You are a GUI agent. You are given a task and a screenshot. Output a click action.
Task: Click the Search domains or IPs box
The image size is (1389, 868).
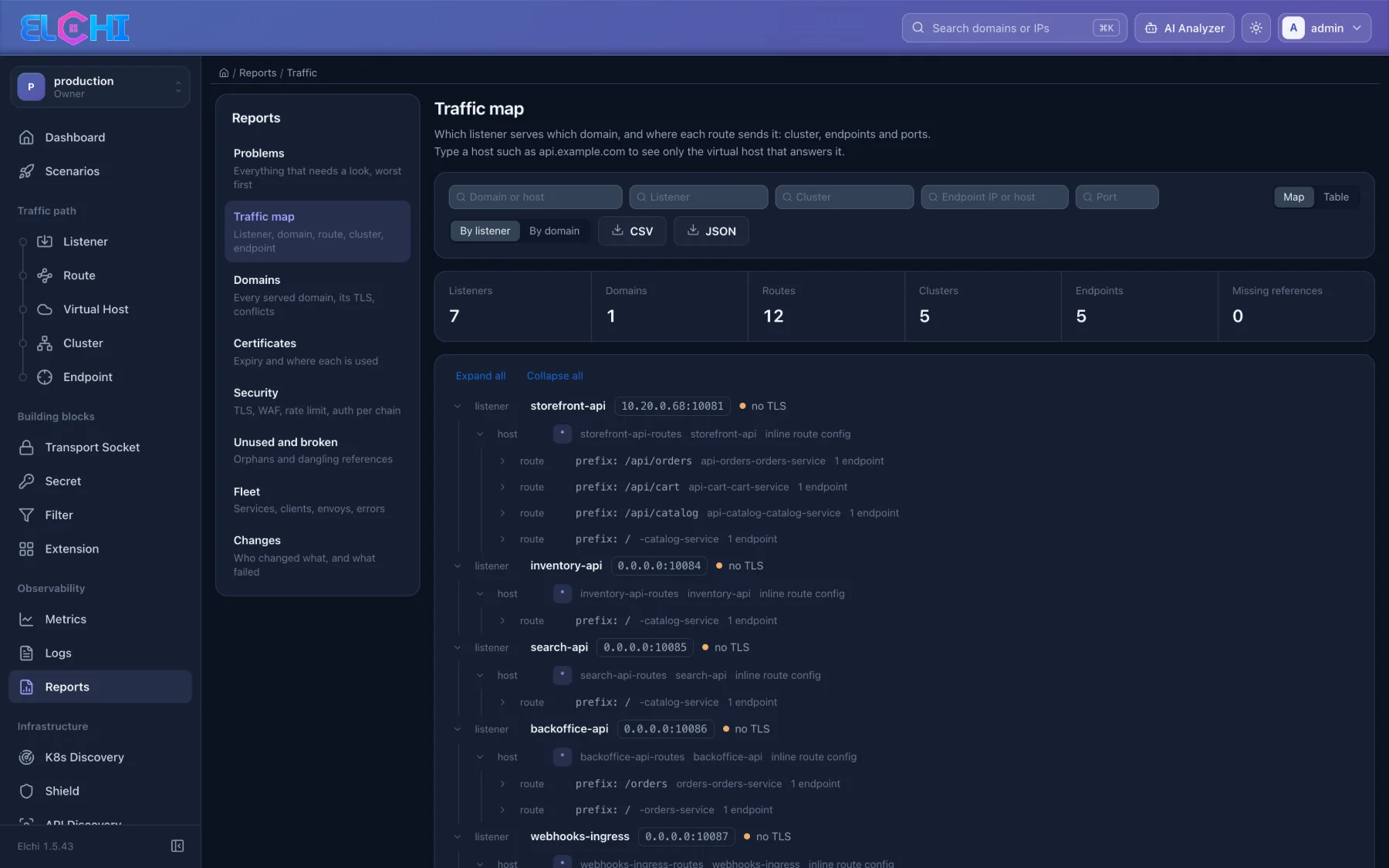point(1014,28)
